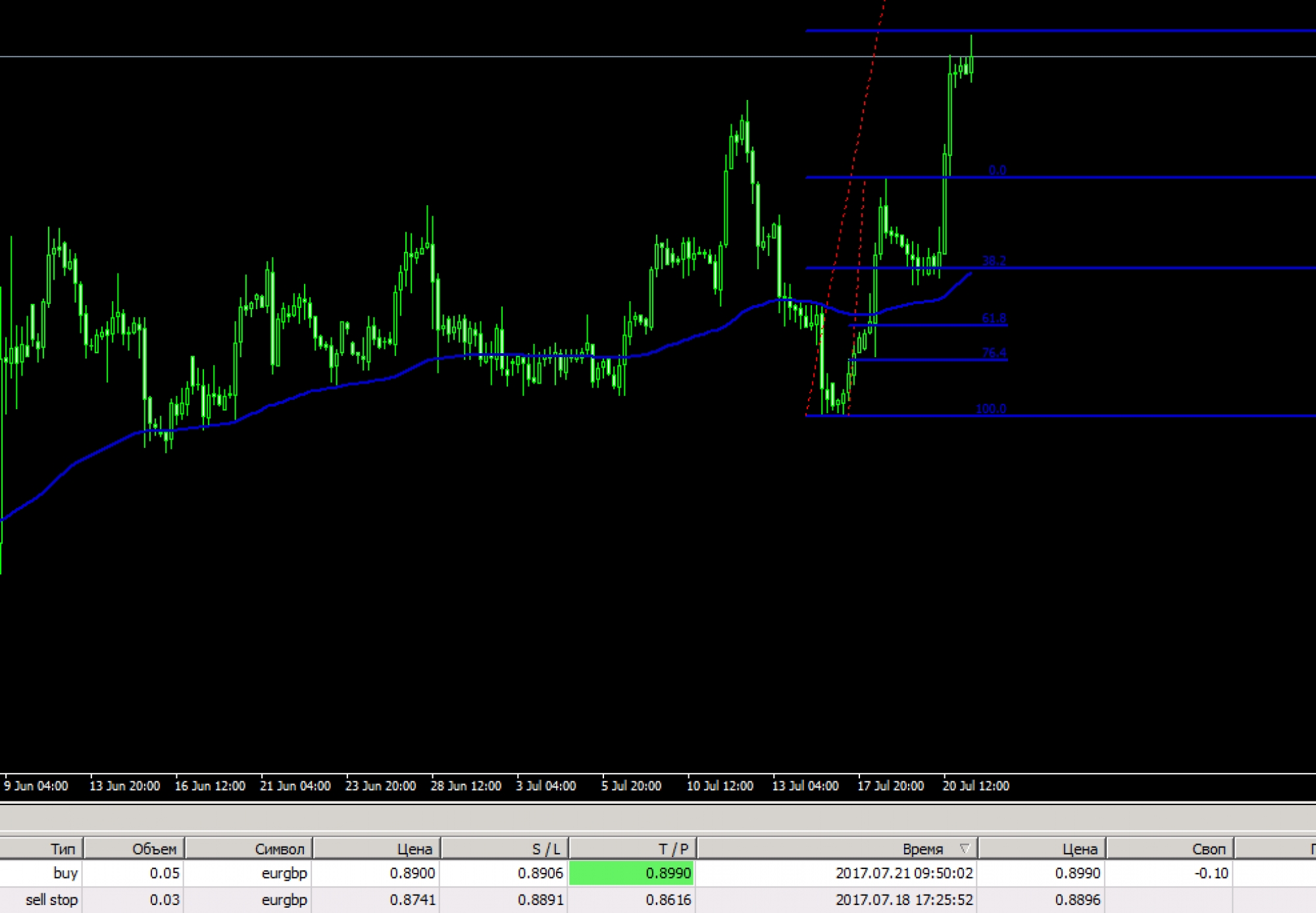The height and width of the screenshot is (913, 1316).
Task: Select the Fibonacci 38.2 level label
Action: 994,260
